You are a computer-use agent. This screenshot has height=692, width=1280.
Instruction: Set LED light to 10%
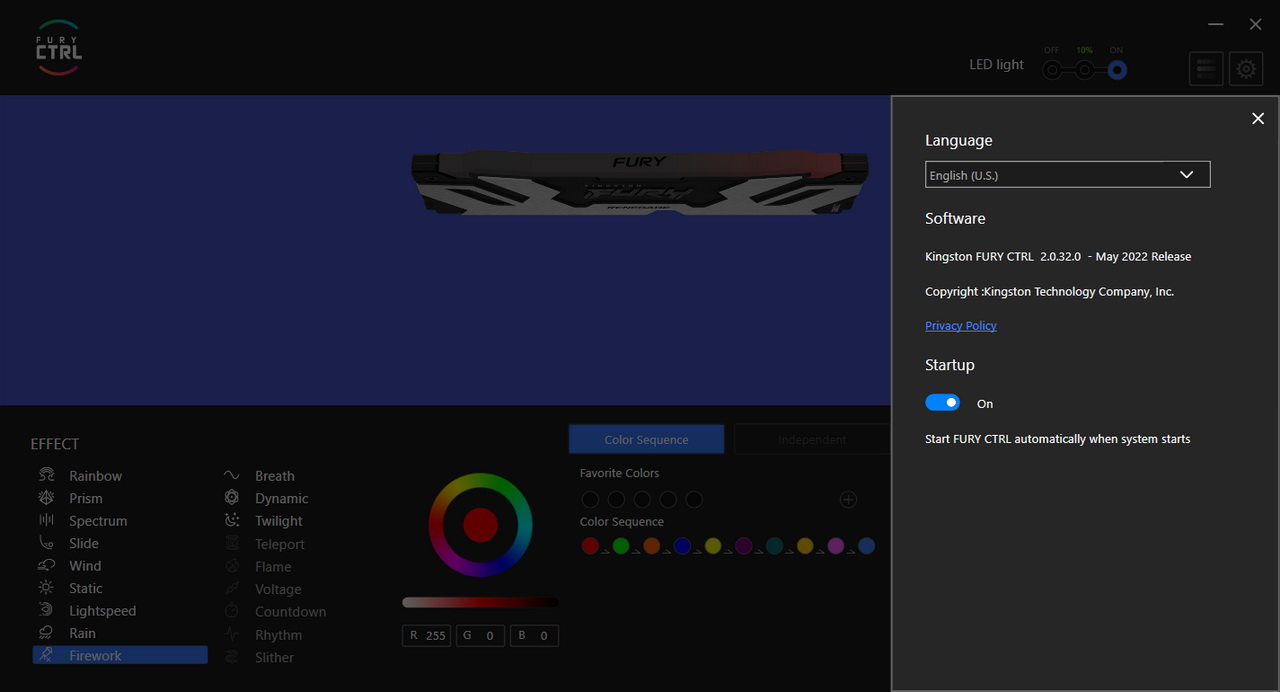[x=1084, y=70]
